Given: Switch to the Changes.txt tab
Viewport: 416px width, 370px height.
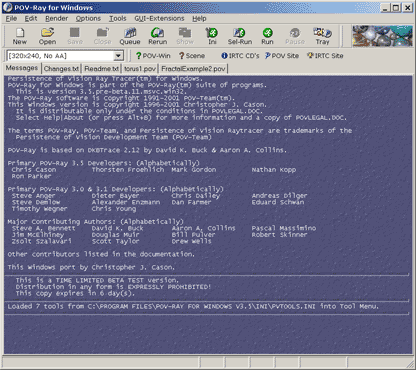Looking at the screenshot, I should pyautogui.click(x=61, y=69).
